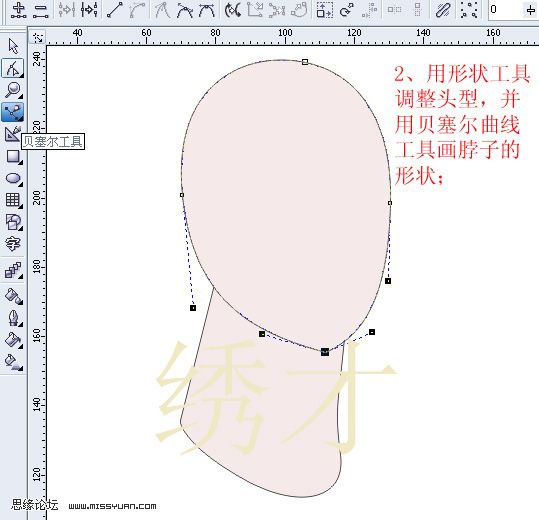Select the Basic Shapes tool
Screen dimensions: 539x520
(x=14, y=222)
